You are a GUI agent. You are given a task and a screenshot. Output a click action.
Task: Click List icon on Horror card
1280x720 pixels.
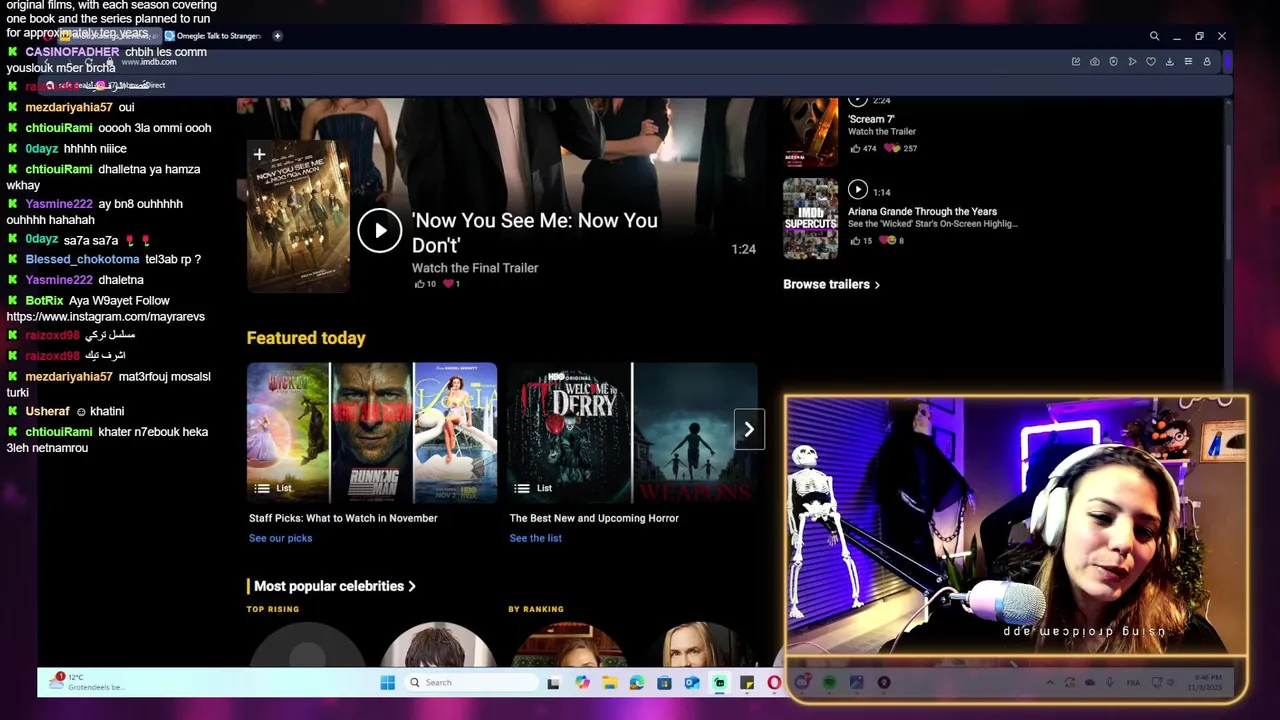(x=522, y=488)
